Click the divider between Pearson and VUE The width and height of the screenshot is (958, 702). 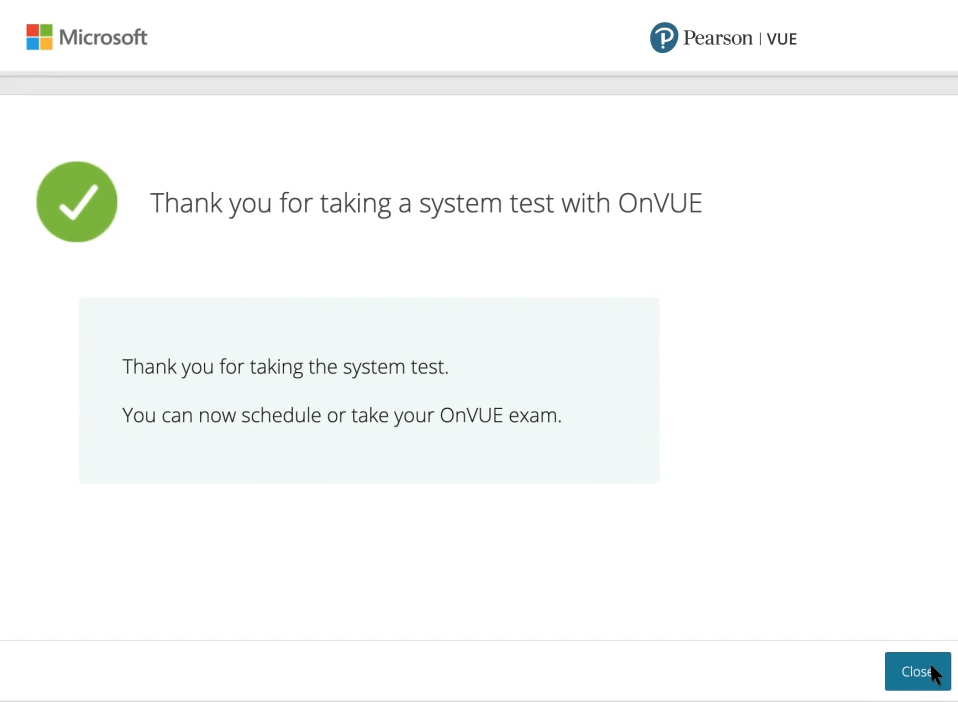(759, 39)
